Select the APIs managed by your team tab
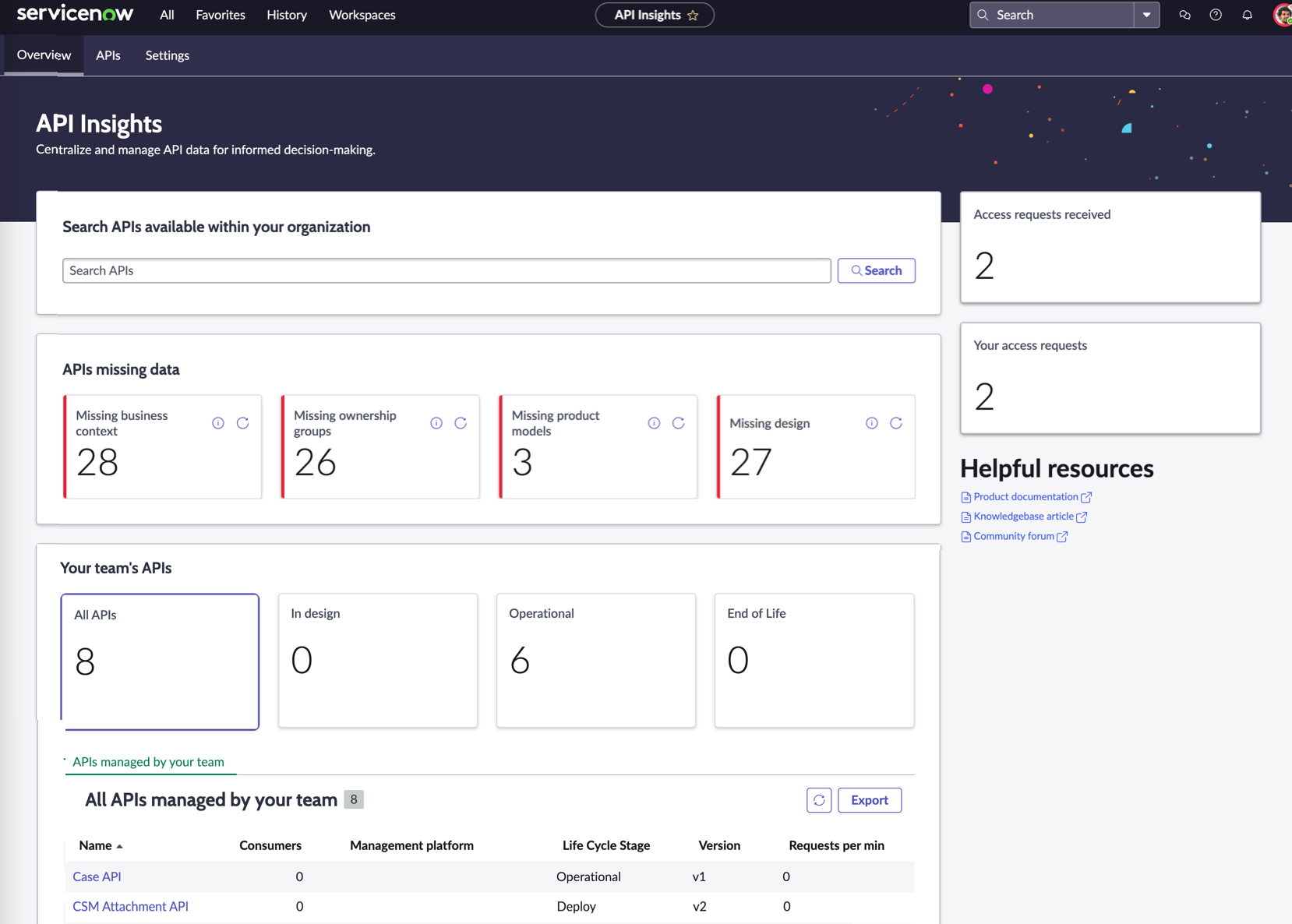This screenshot has height=924, width=1292. 148,762
